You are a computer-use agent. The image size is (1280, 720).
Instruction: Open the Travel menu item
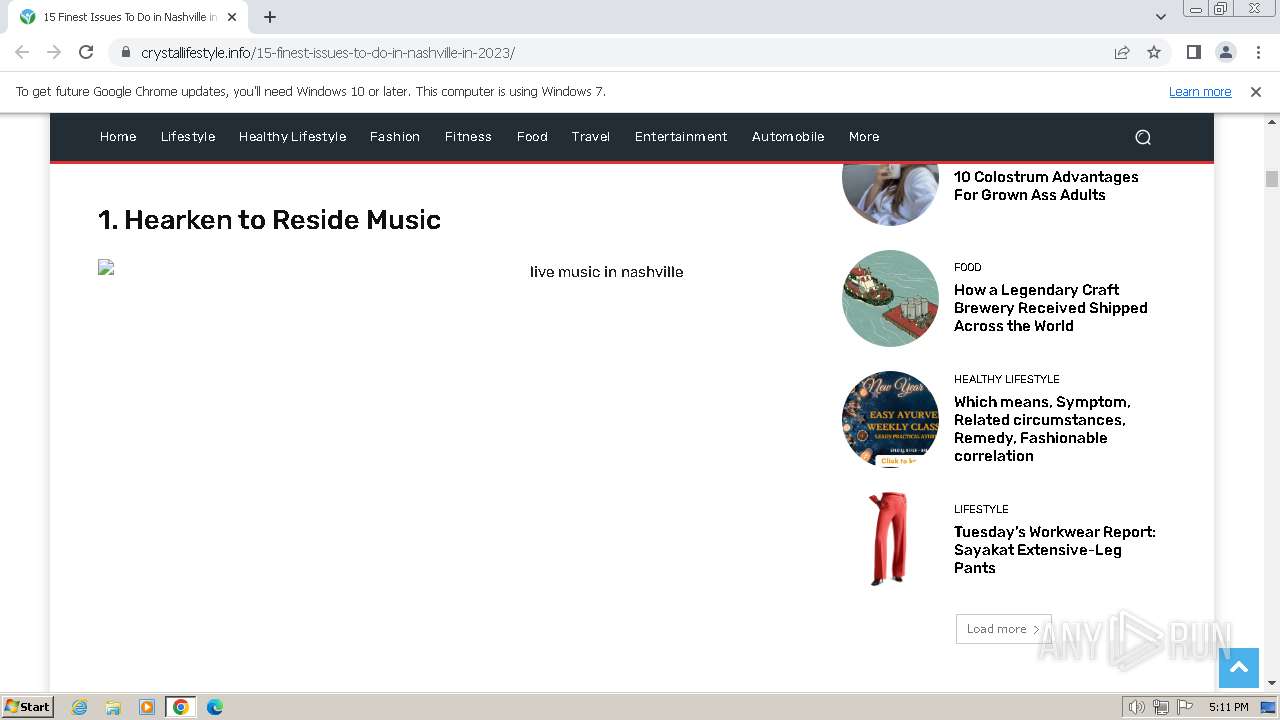(591, 137)
